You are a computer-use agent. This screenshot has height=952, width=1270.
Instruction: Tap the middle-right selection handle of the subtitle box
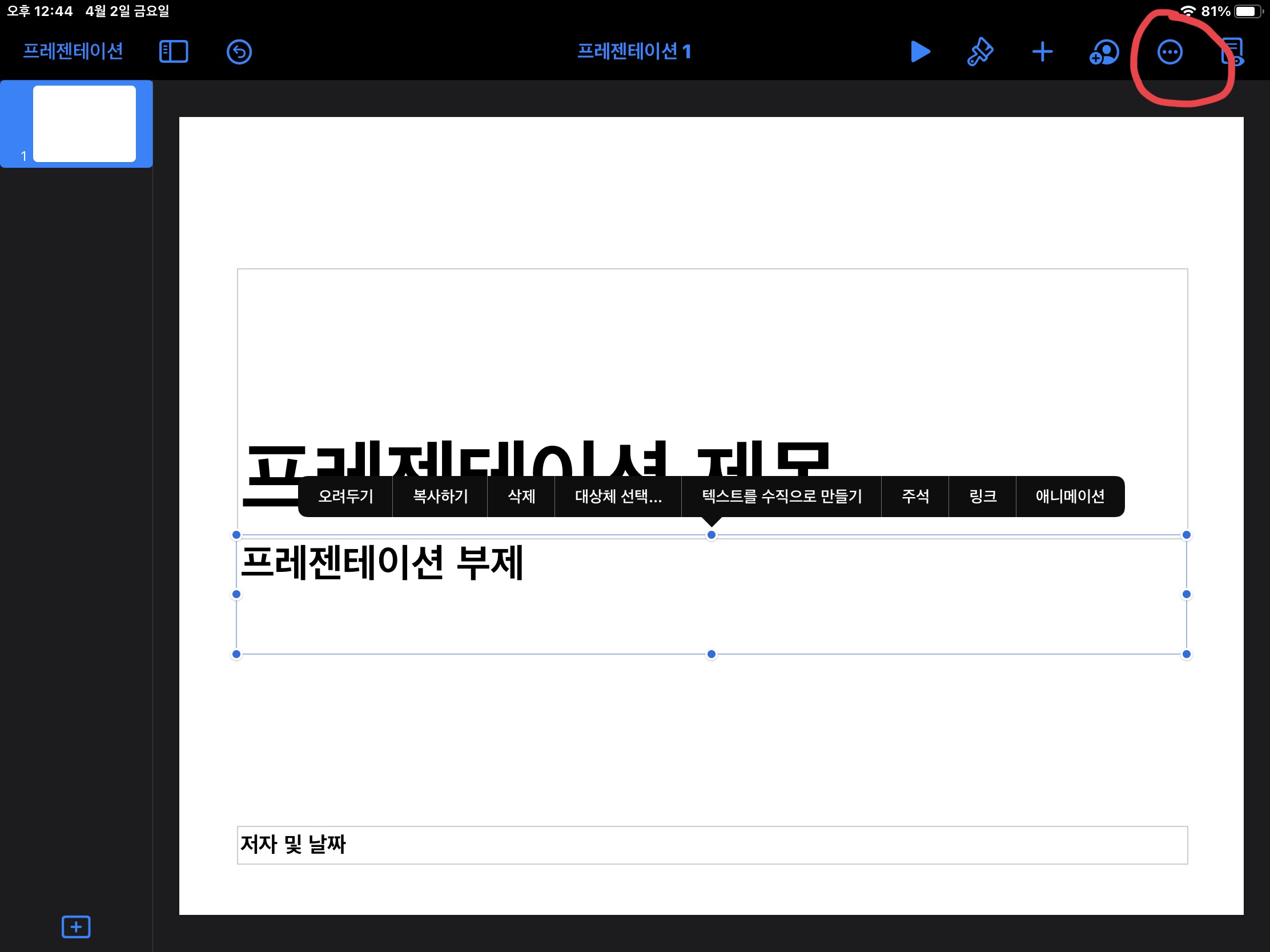(x=1186, y=594)
